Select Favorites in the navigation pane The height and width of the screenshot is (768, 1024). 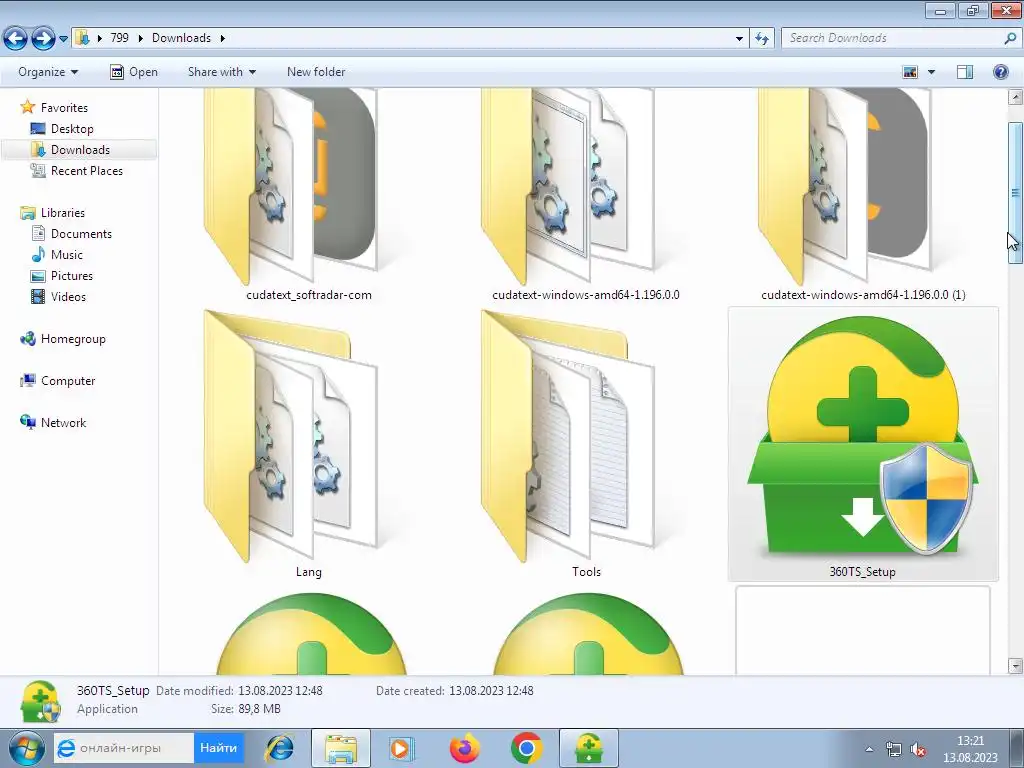(x=64, y=108)
